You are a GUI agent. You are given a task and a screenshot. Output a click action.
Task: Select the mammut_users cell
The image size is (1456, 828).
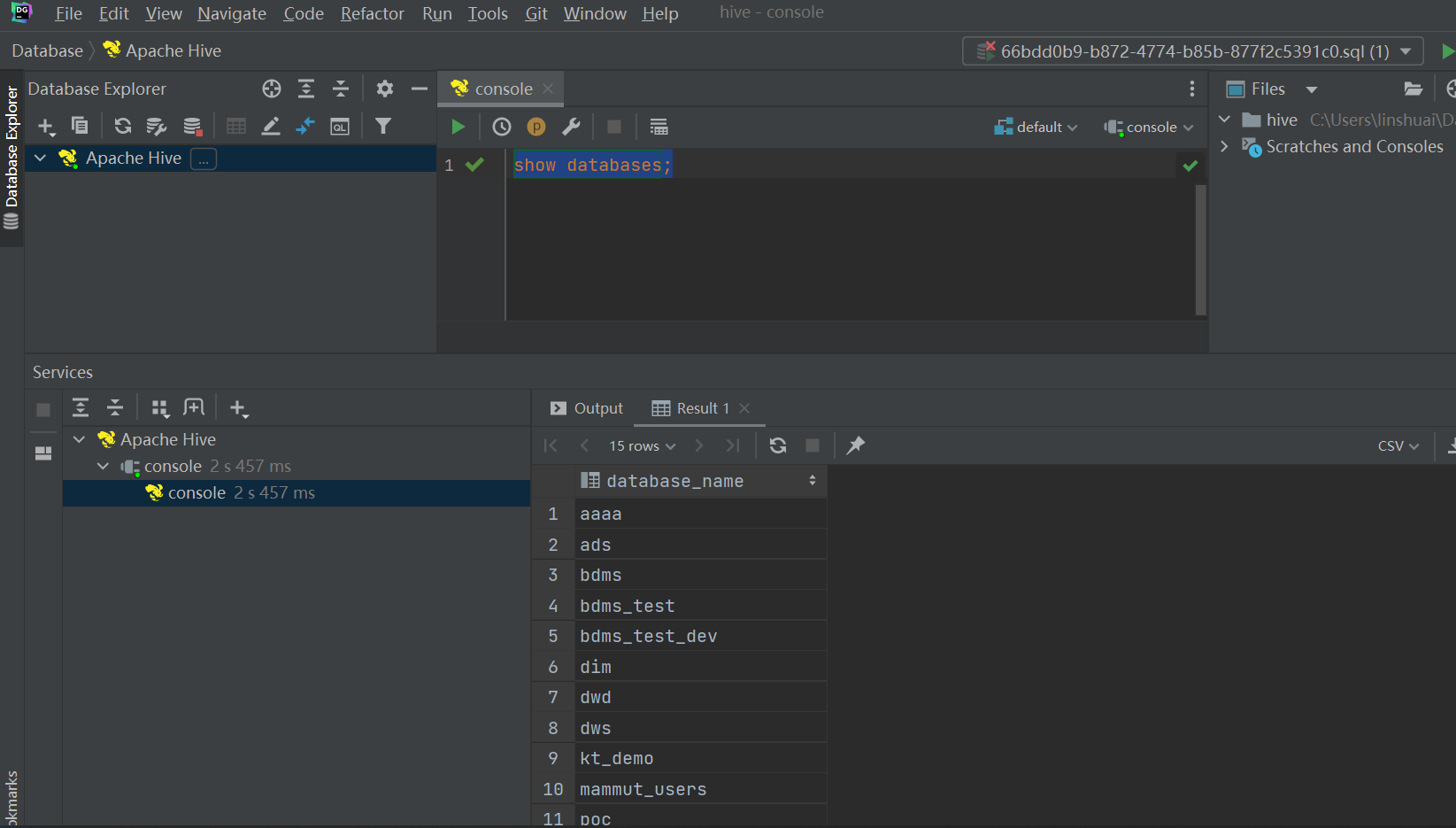pyautogui.click(x=700, y=789)
